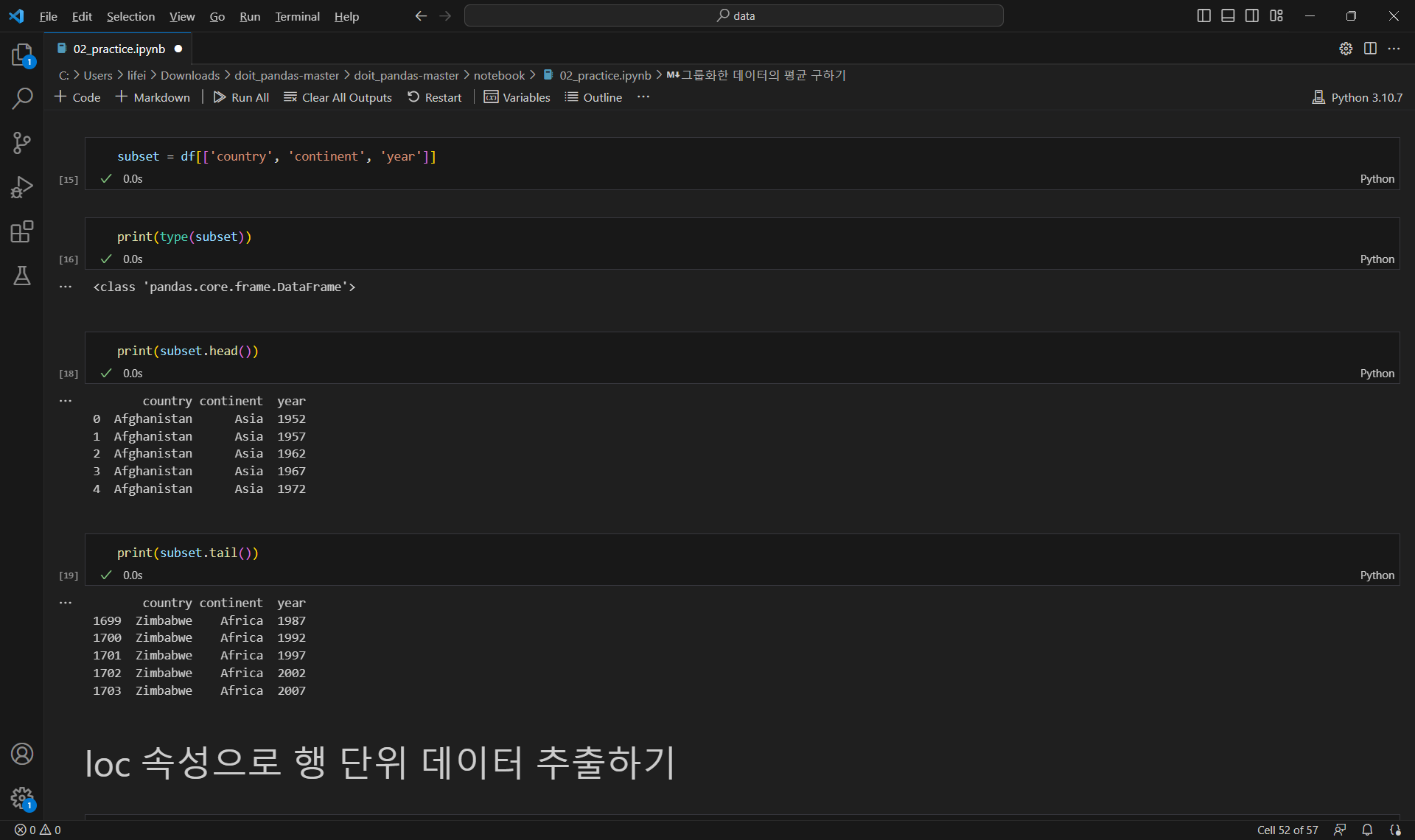Open the Explorer view in activity bar
The image size is (1415, 840).
(22, 55)
